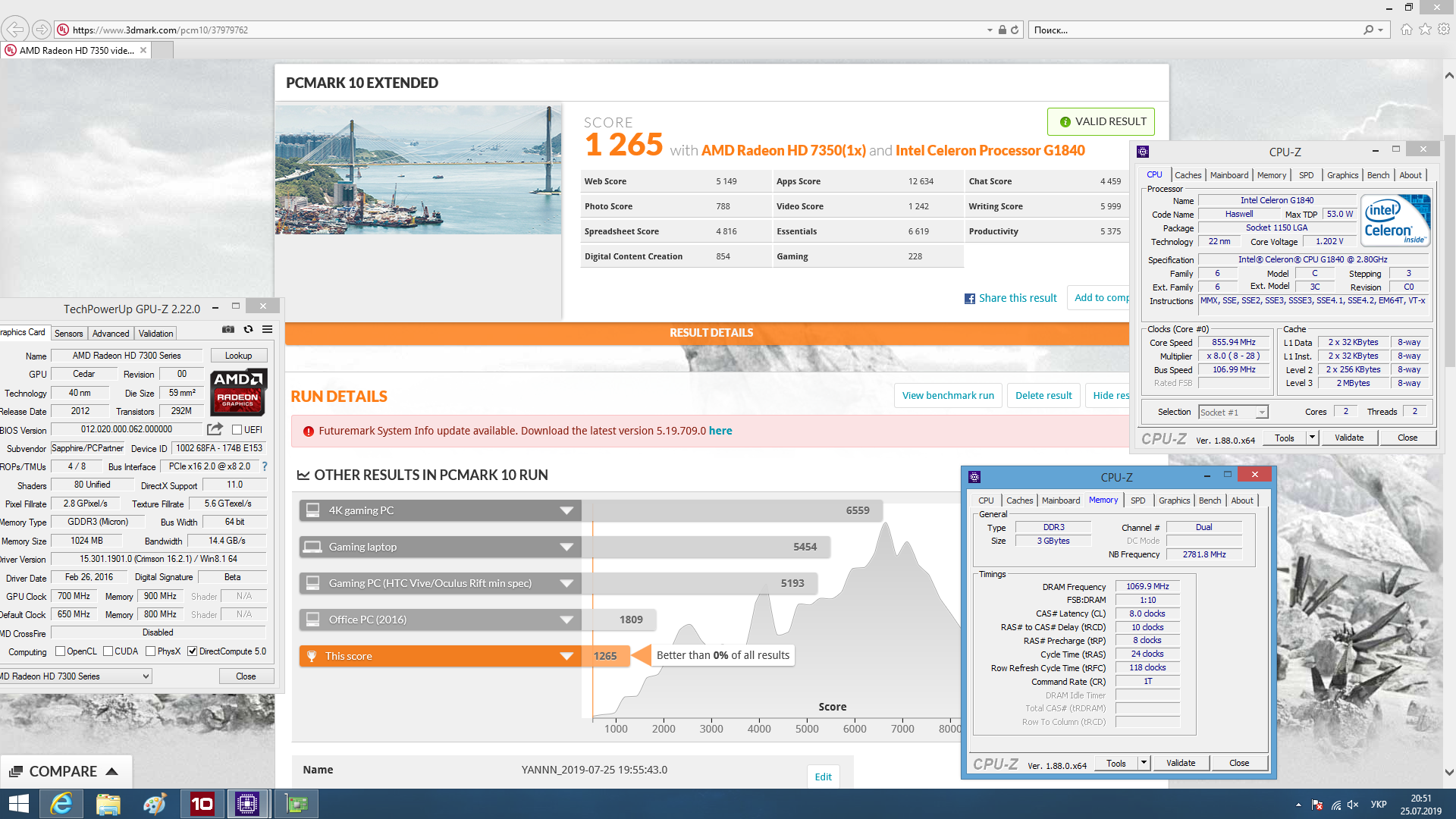Open CPU-Z taskbar icon
1456x819 pixels.
(x=247, y=804)
